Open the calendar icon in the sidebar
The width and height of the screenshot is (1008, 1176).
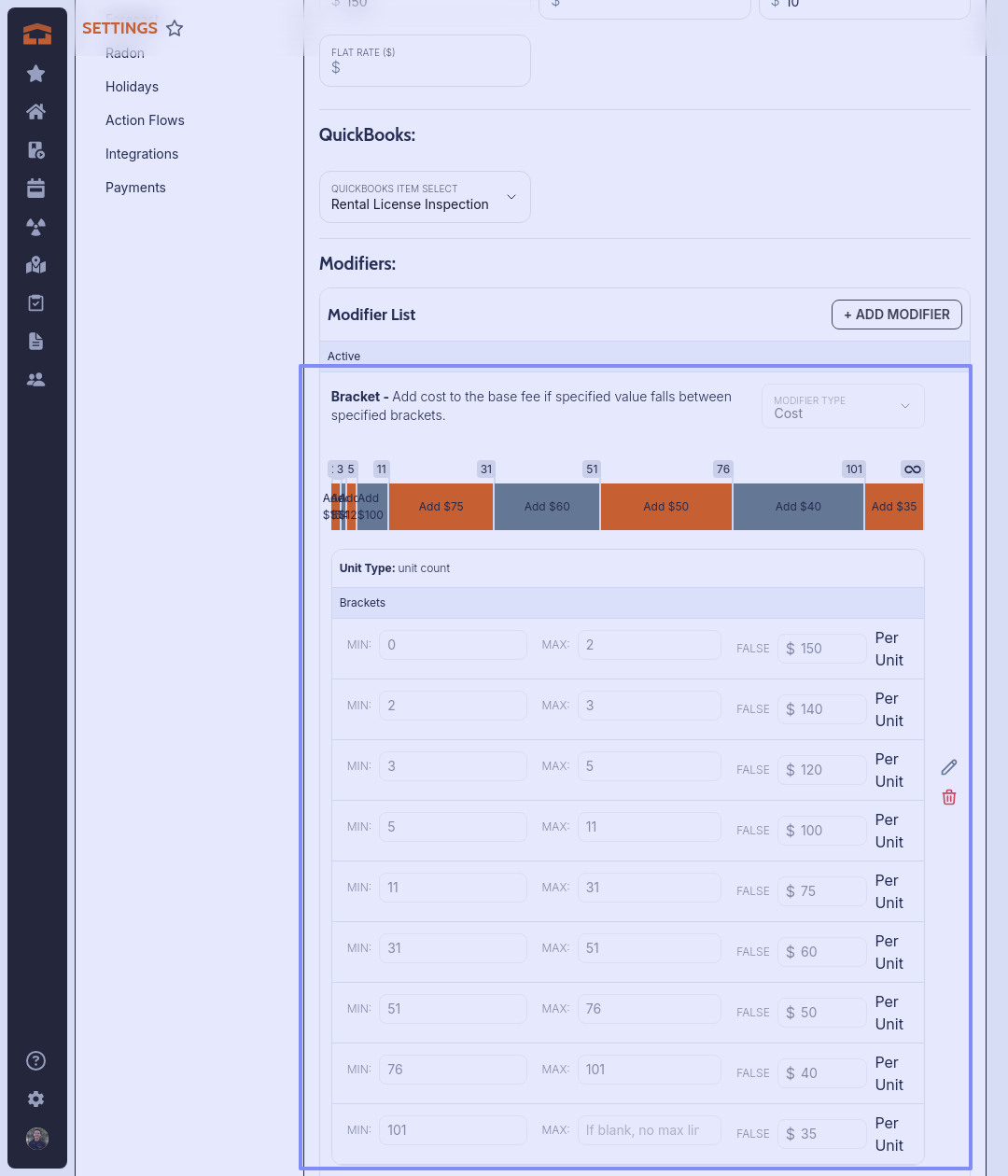pos(36,189)
